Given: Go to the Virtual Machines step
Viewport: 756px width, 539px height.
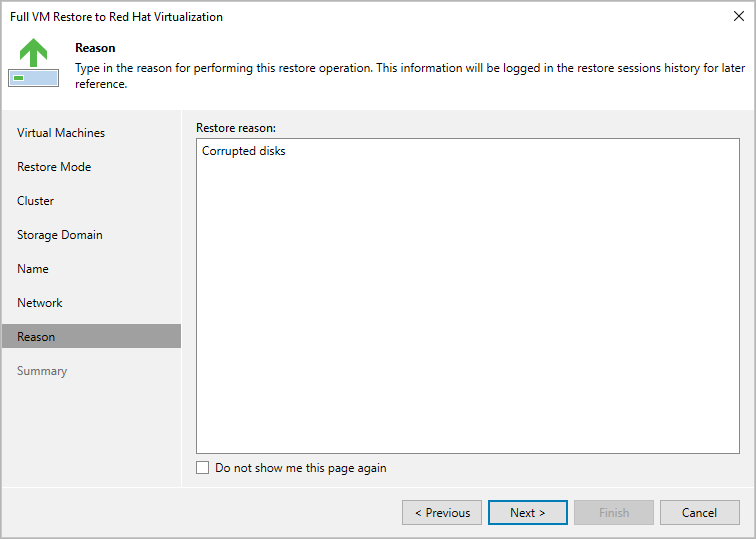Looking at the screenshot, I should pos(61,133).
